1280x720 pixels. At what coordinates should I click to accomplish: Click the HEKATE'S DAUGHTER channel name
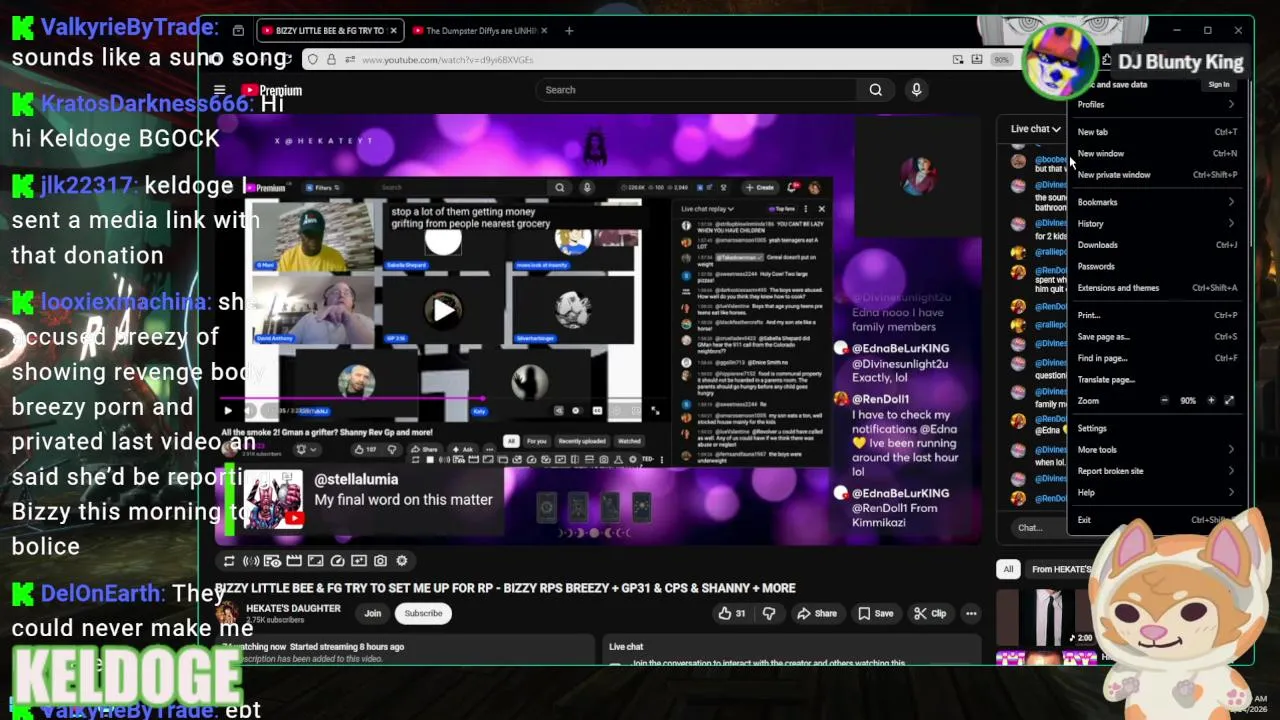pyautogui.click(x=293, y=609)
